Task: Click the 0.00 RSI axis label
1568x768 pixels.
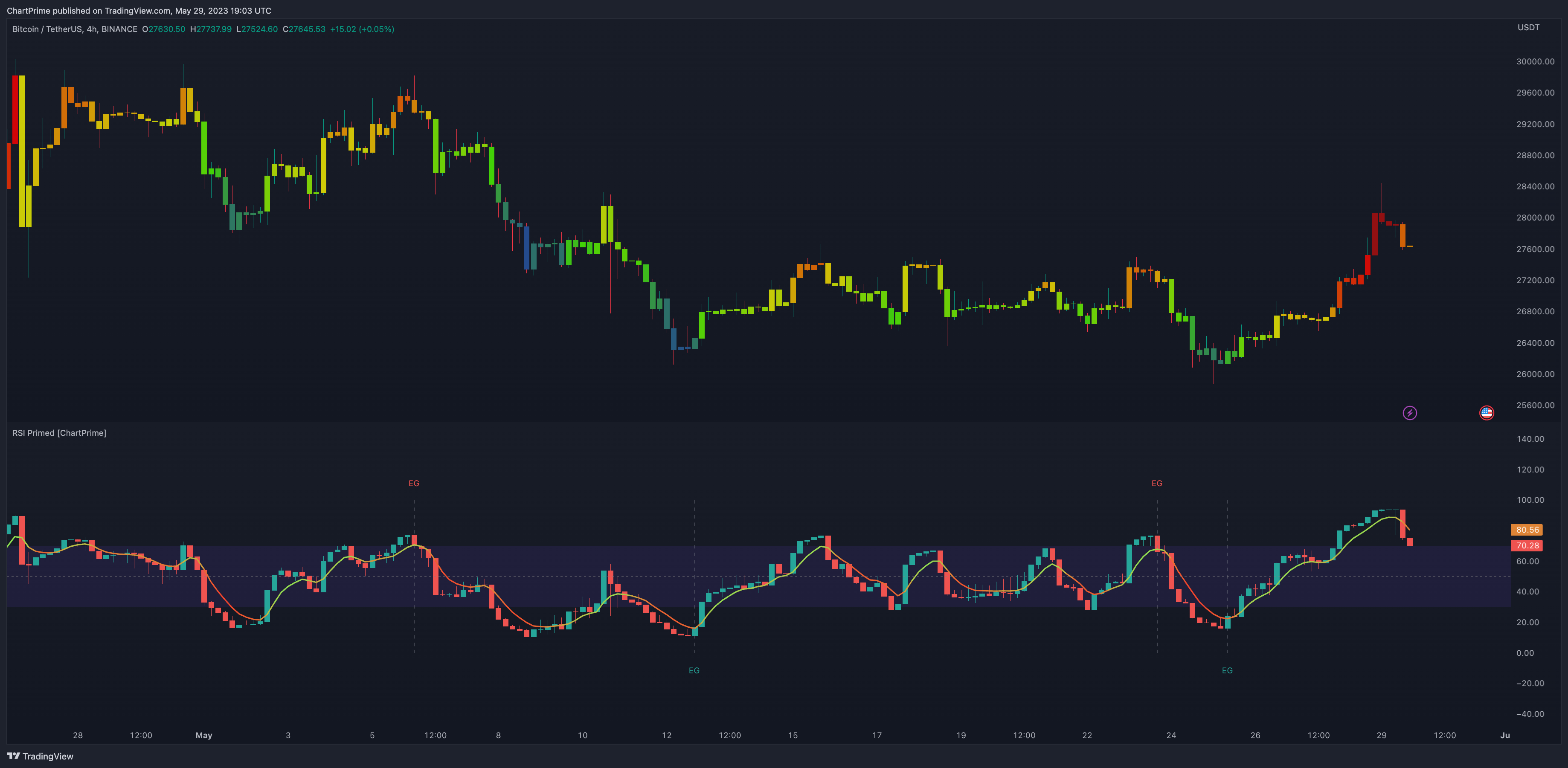Action: pyautogui.click(x=1525, y=653)
